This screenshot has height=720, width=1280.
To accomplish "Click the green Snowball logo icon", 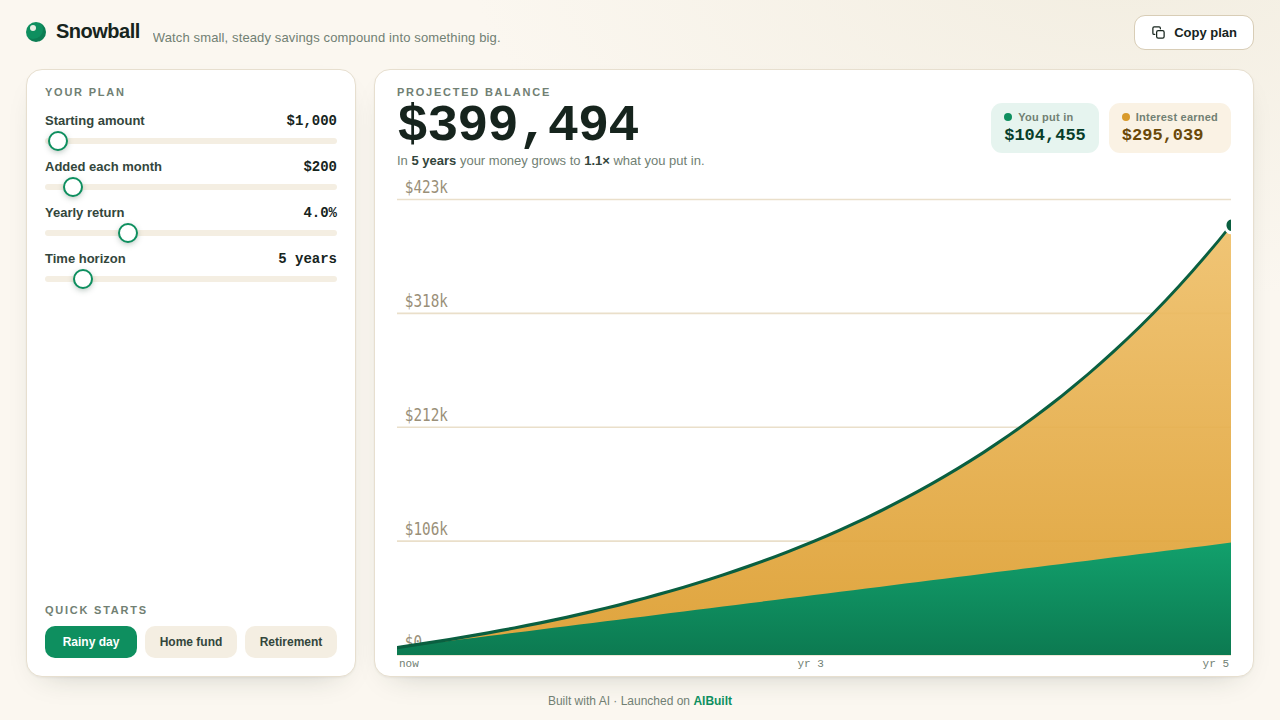I will click(36, 32).
